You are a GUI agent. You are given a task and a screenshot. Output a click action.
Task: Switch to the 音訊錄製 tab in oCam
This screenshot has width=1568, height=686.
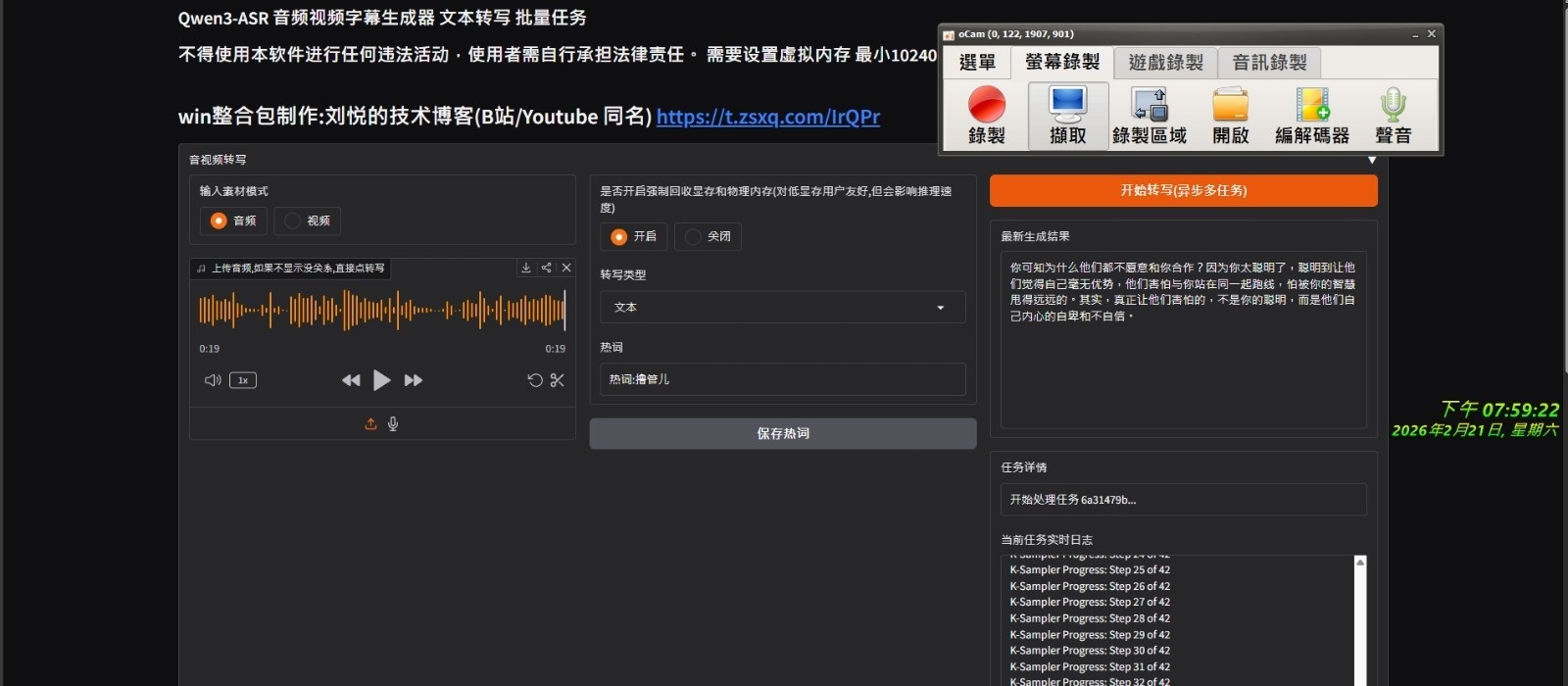pos(1269,63)
